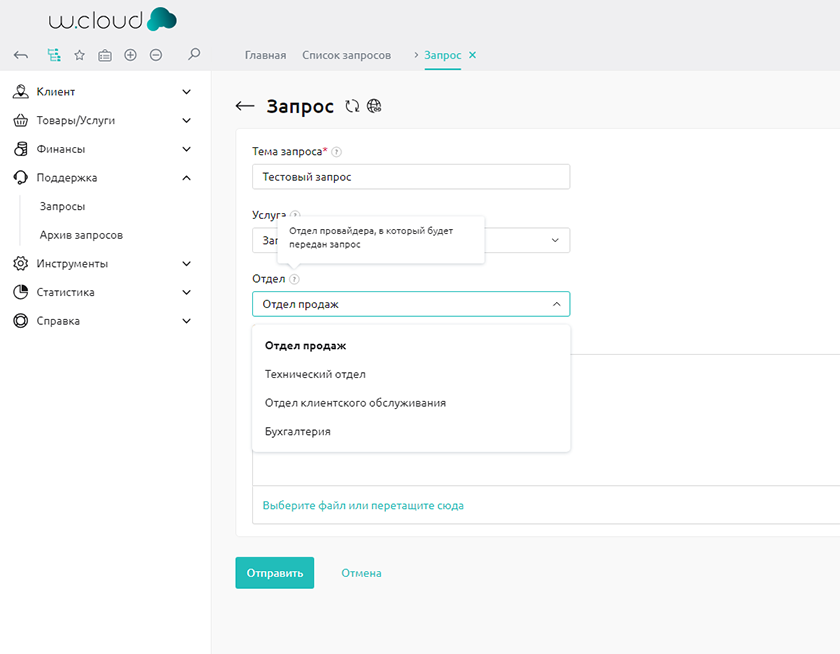Viewport: 840px width, 654px height.
Task: Expand the Финансы sidebar section
Action: [186, 149]
